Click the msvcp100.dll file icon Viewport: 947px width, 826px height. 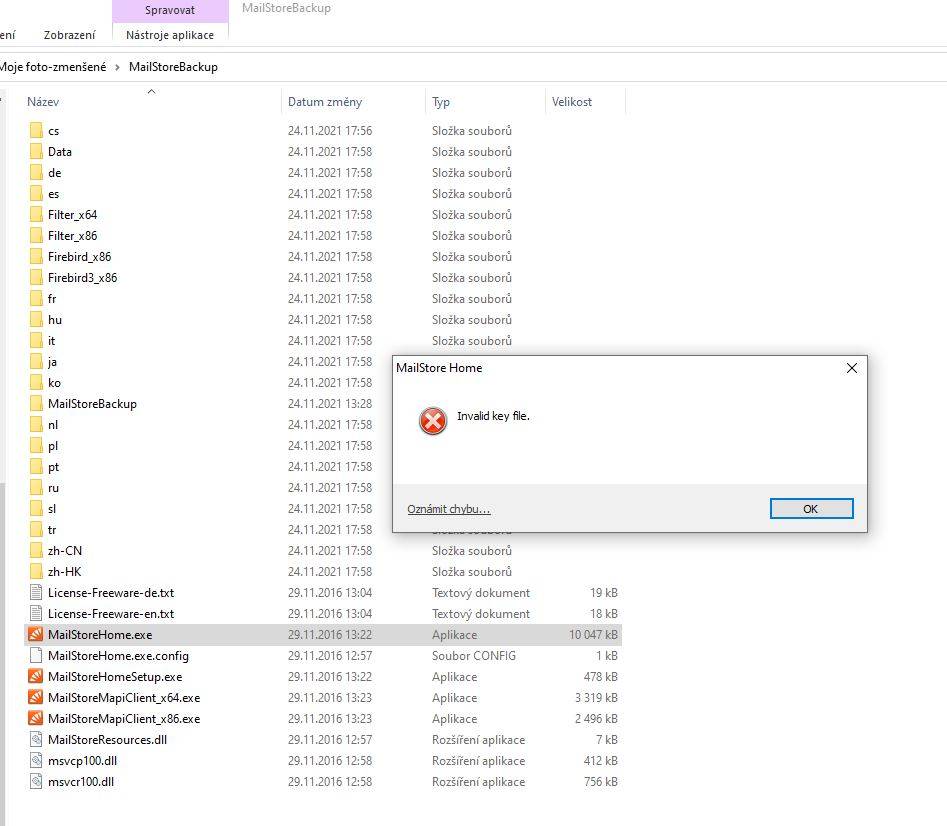36,761
